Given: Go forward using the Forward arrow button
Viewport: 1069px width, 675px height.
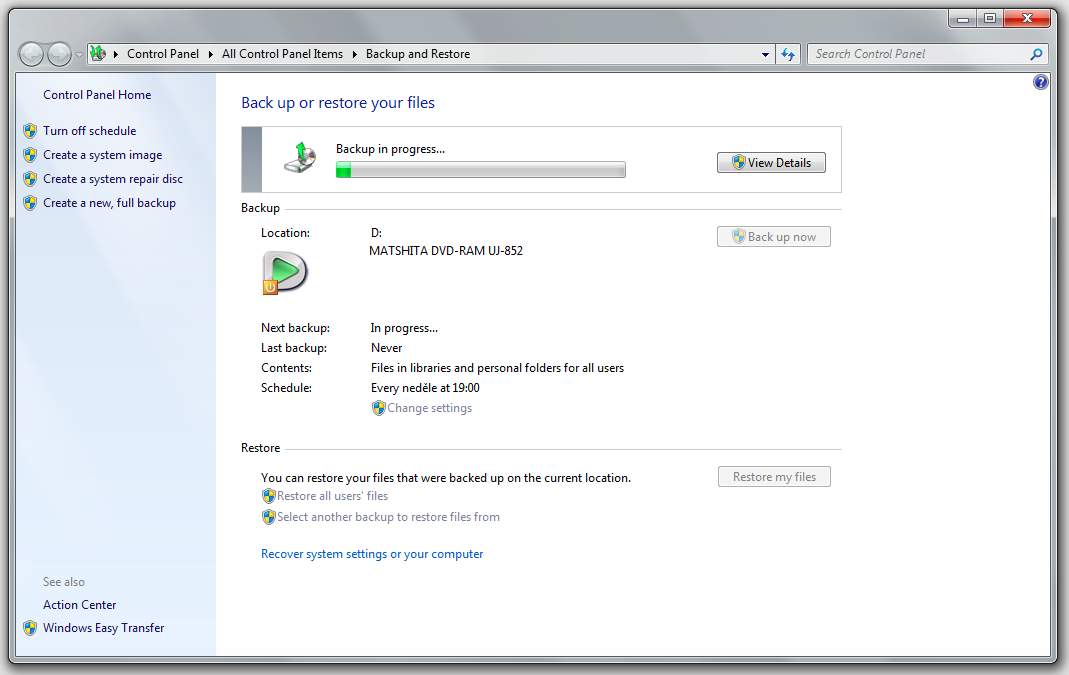Looking at the screenshot, I should pyautogui.click(x=59, y=54).
